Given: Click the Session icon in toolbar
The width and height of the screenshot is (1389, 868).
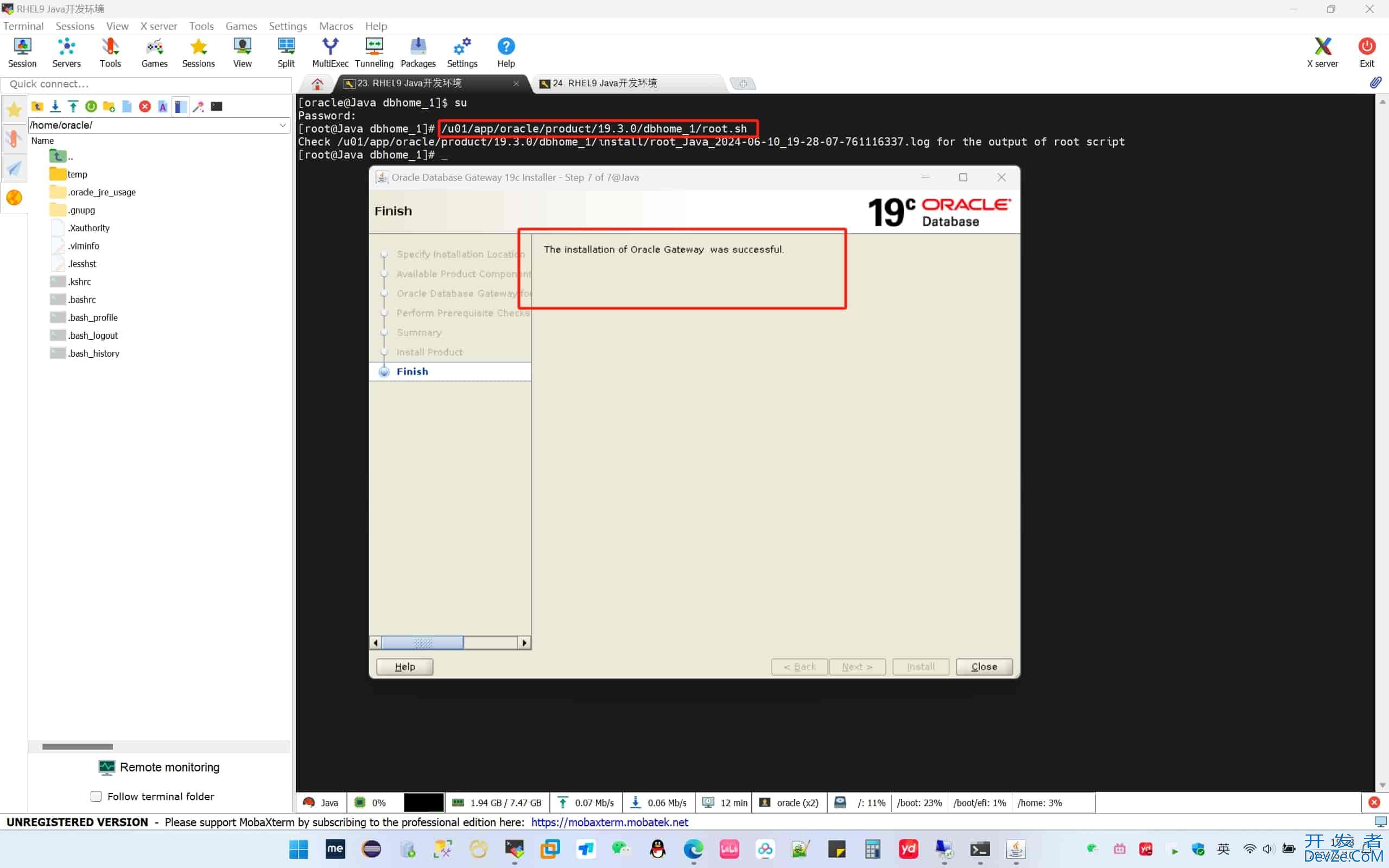Looking at the screenshot, I should [22, 52].
